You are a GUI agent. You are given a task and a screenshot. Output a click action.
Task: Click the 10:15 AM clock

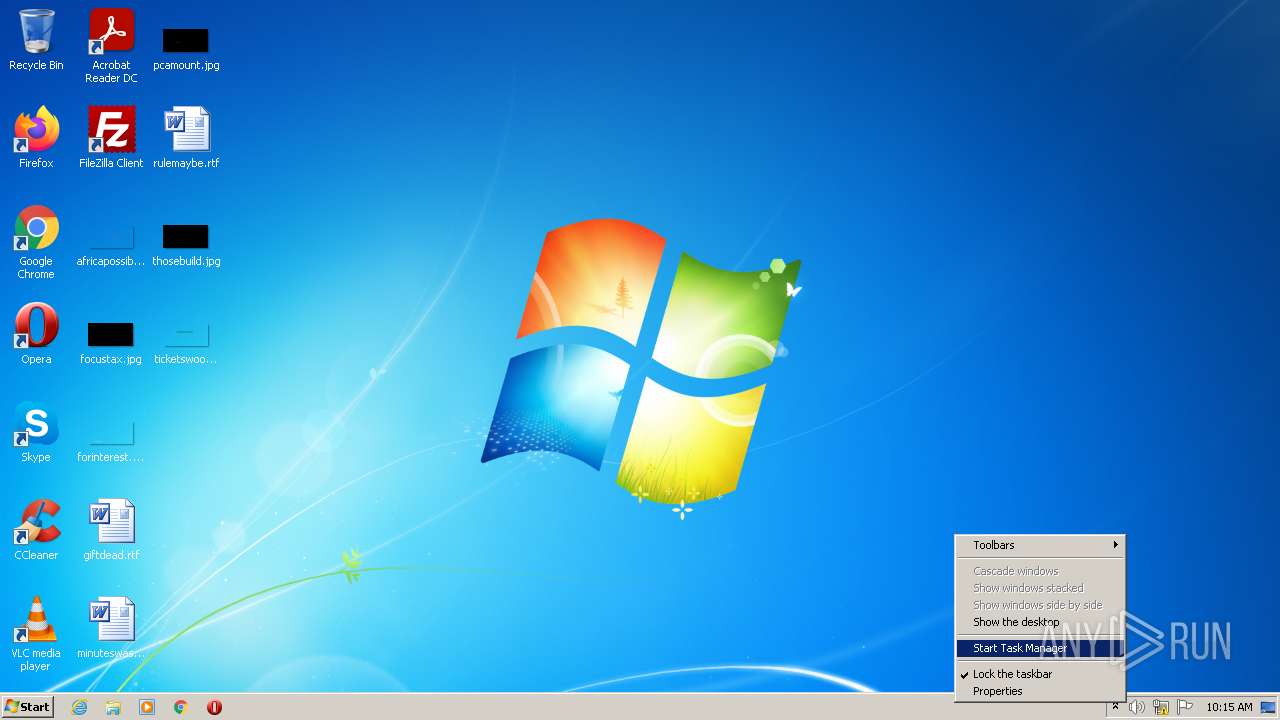(1229, 707)
